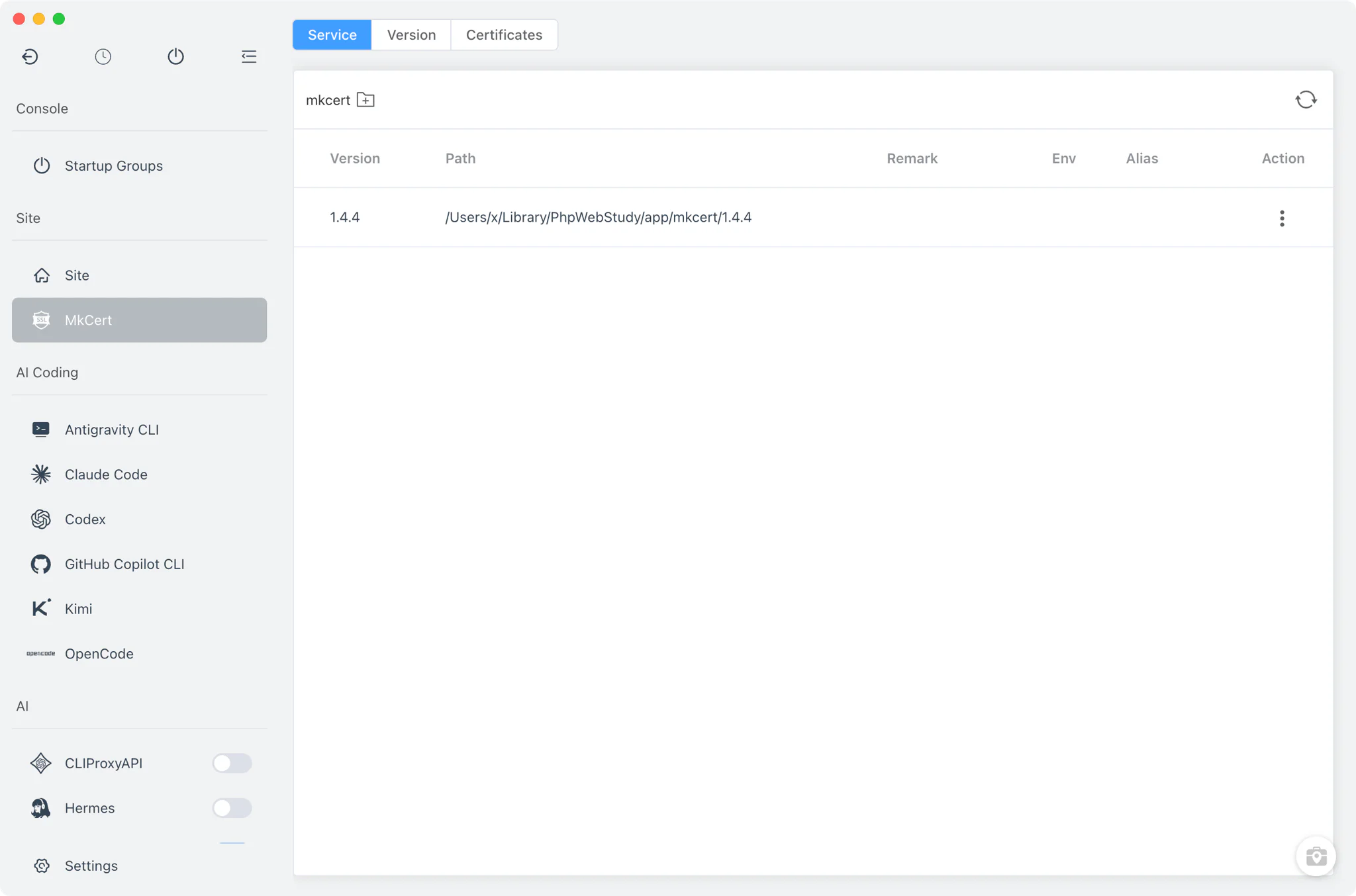Click the Version column header

tap(355, 158)
